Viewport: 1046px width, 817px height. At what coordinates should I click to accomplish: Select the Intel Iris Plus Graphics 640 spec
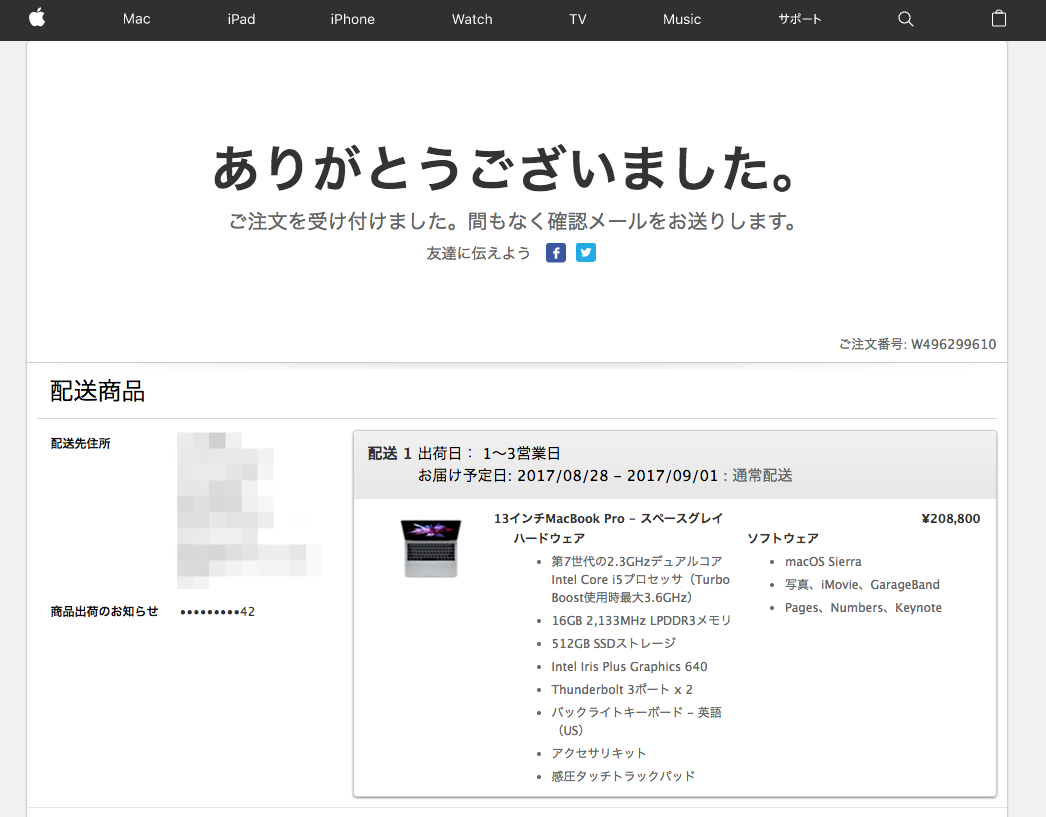tap(629, 666)
